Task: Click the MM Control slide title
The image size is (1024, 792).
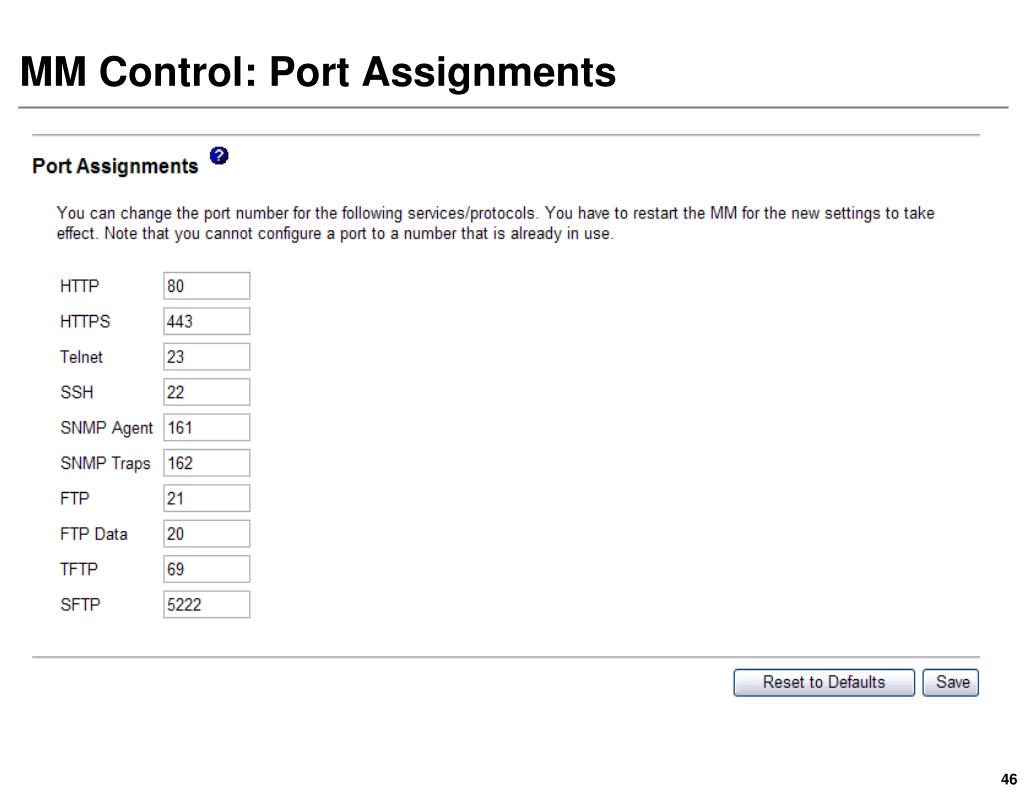Action: pyautogui.click(x=318, y=72)
